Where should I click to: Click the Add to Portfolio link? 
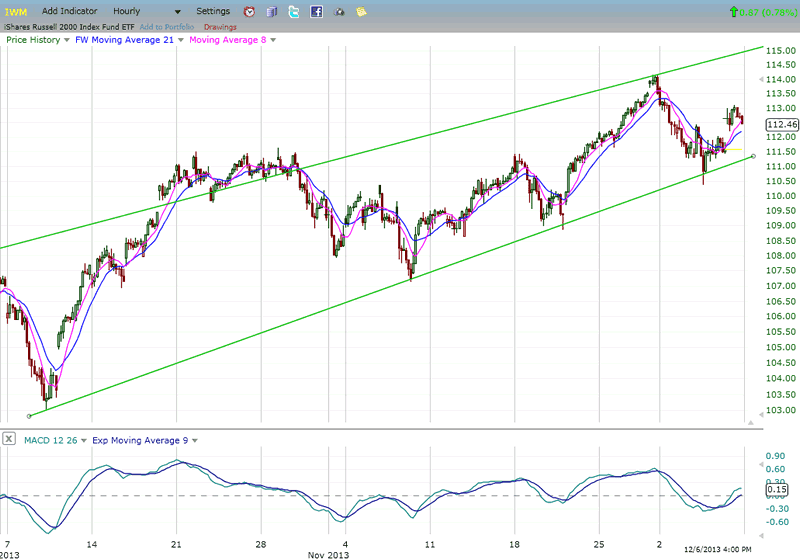point(167,27)
